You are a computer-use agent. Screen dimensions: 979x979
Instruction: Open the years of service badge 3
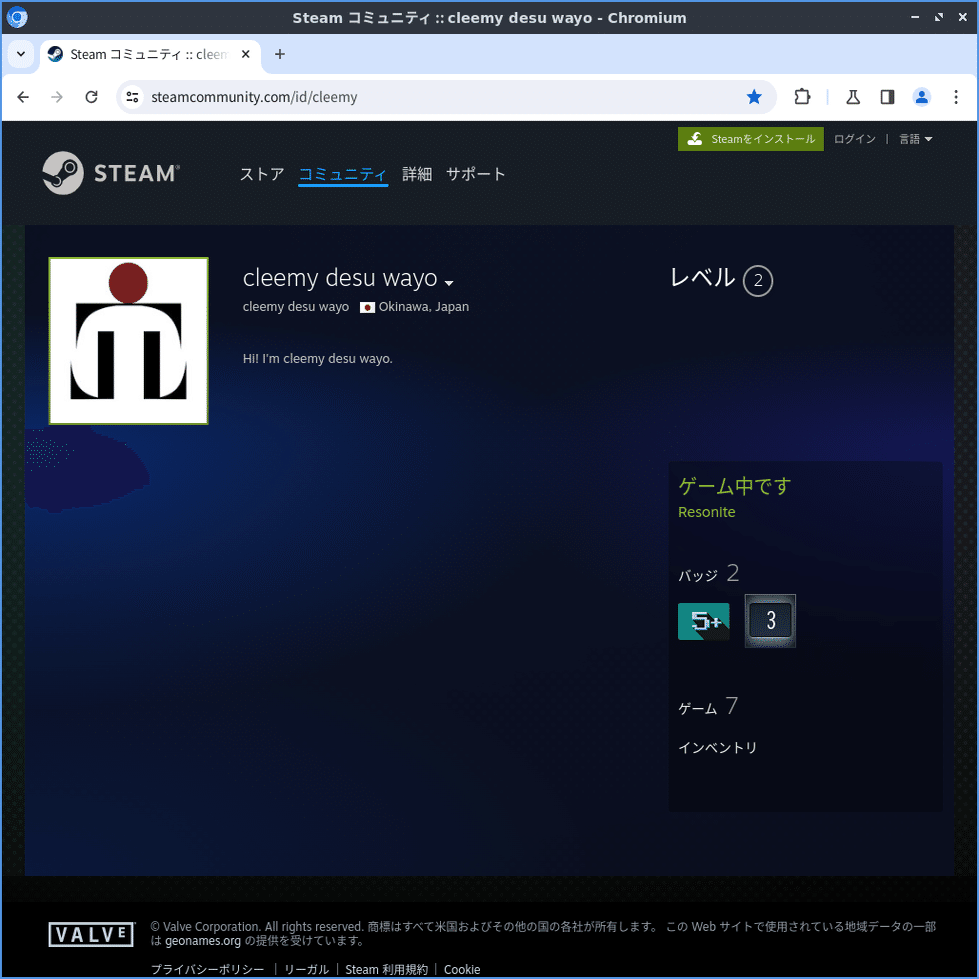click(770, 621)
